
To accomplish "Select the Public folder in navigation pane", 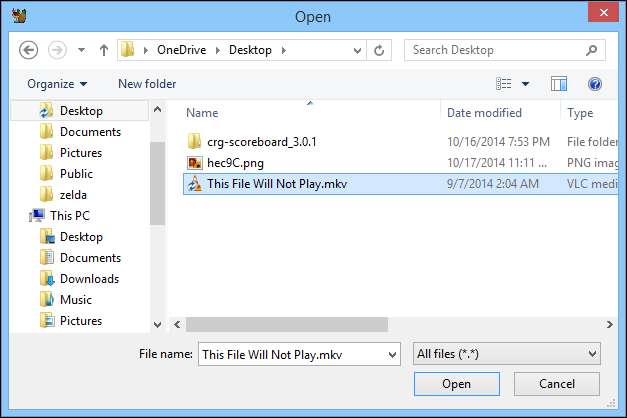I will point(66,174).
